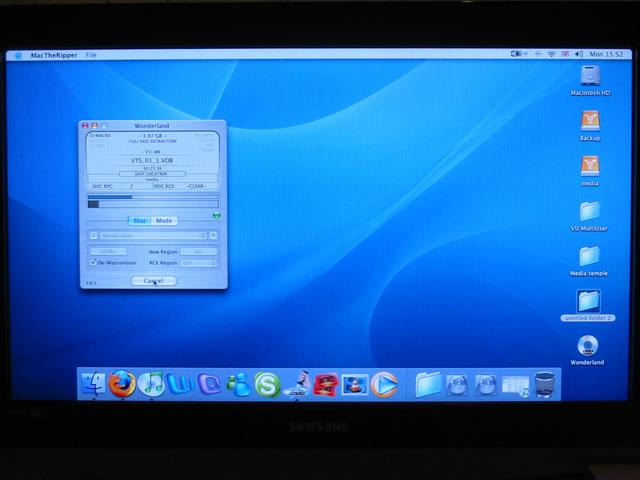
Task: Click the Mon 15:52 clock
Action: click(x=606, y=54)
